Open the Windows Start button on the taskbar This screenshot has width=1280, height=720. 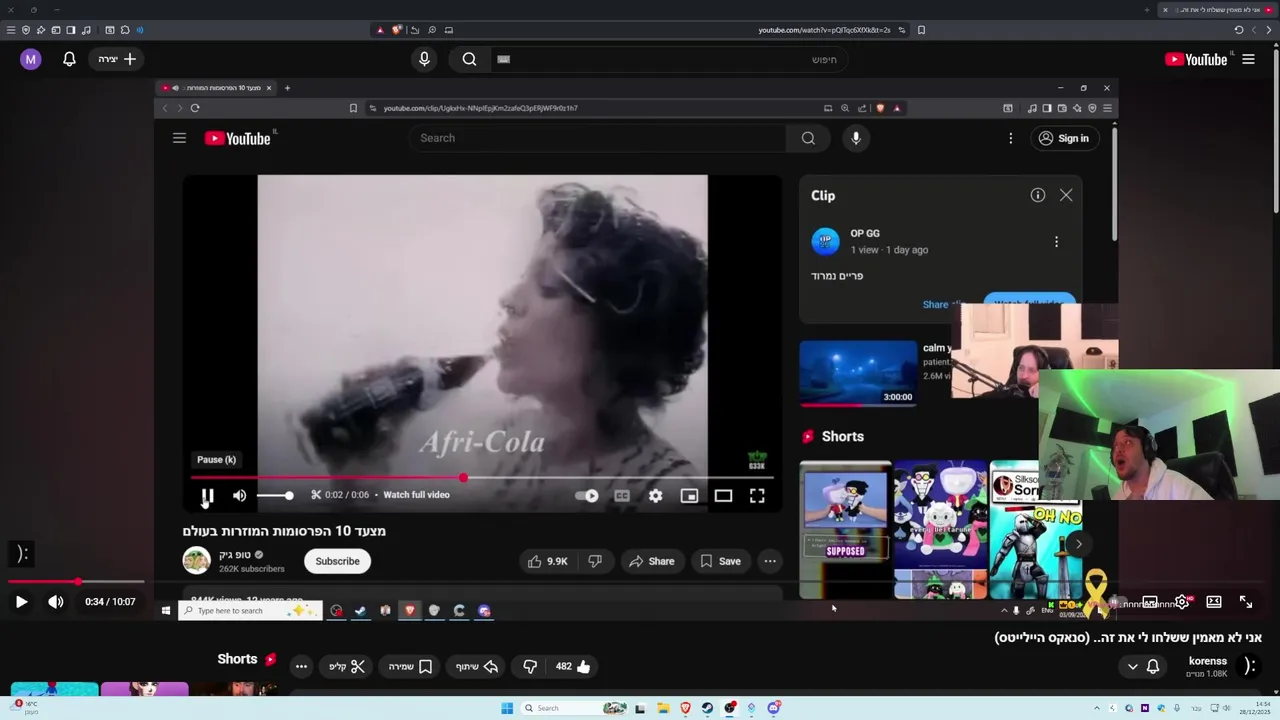507,708
